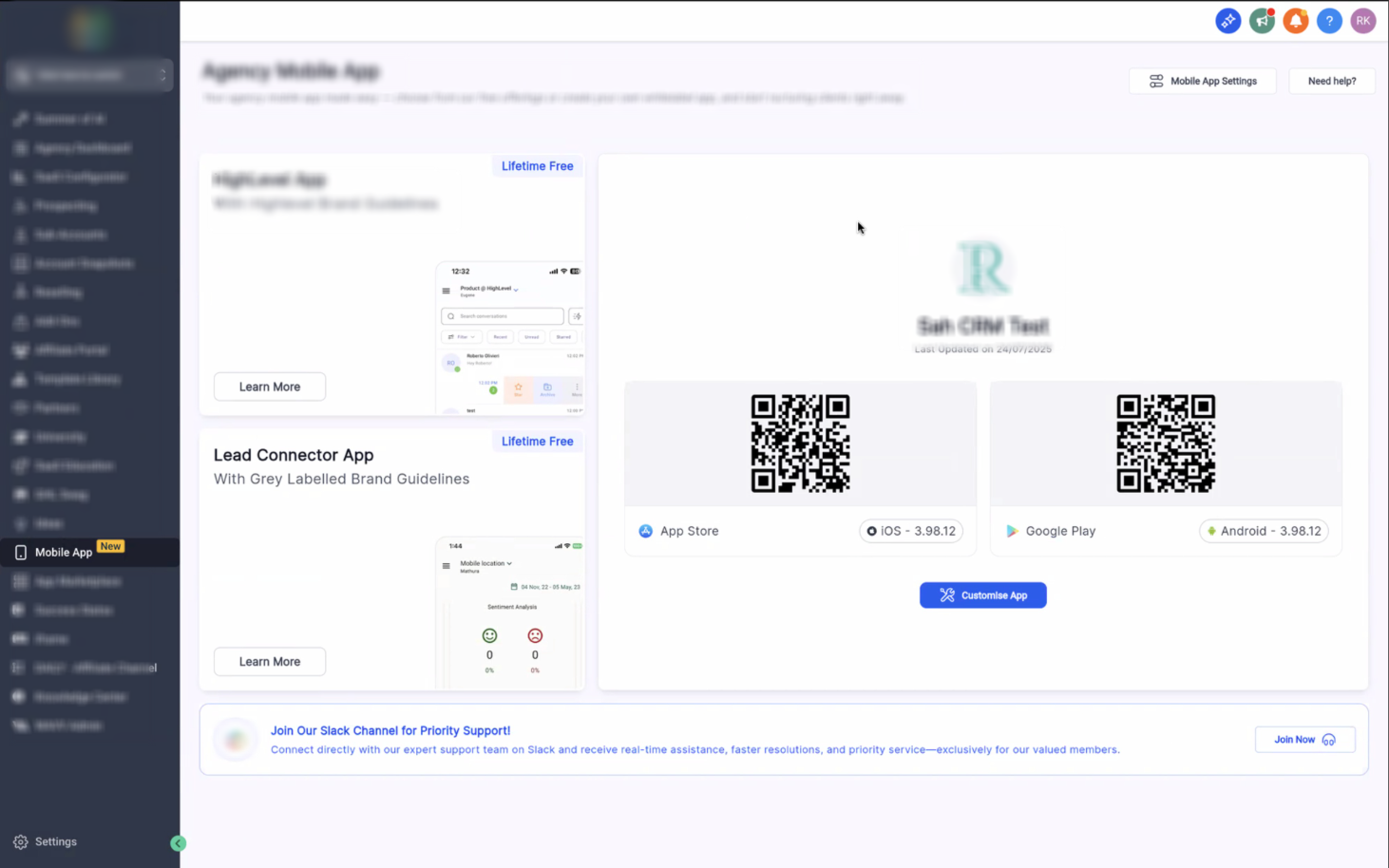The width and height of the screenshot is (1389, 868).
Task: Click the sliders icon in Mobile App Settings
Action: point(1156,82)
